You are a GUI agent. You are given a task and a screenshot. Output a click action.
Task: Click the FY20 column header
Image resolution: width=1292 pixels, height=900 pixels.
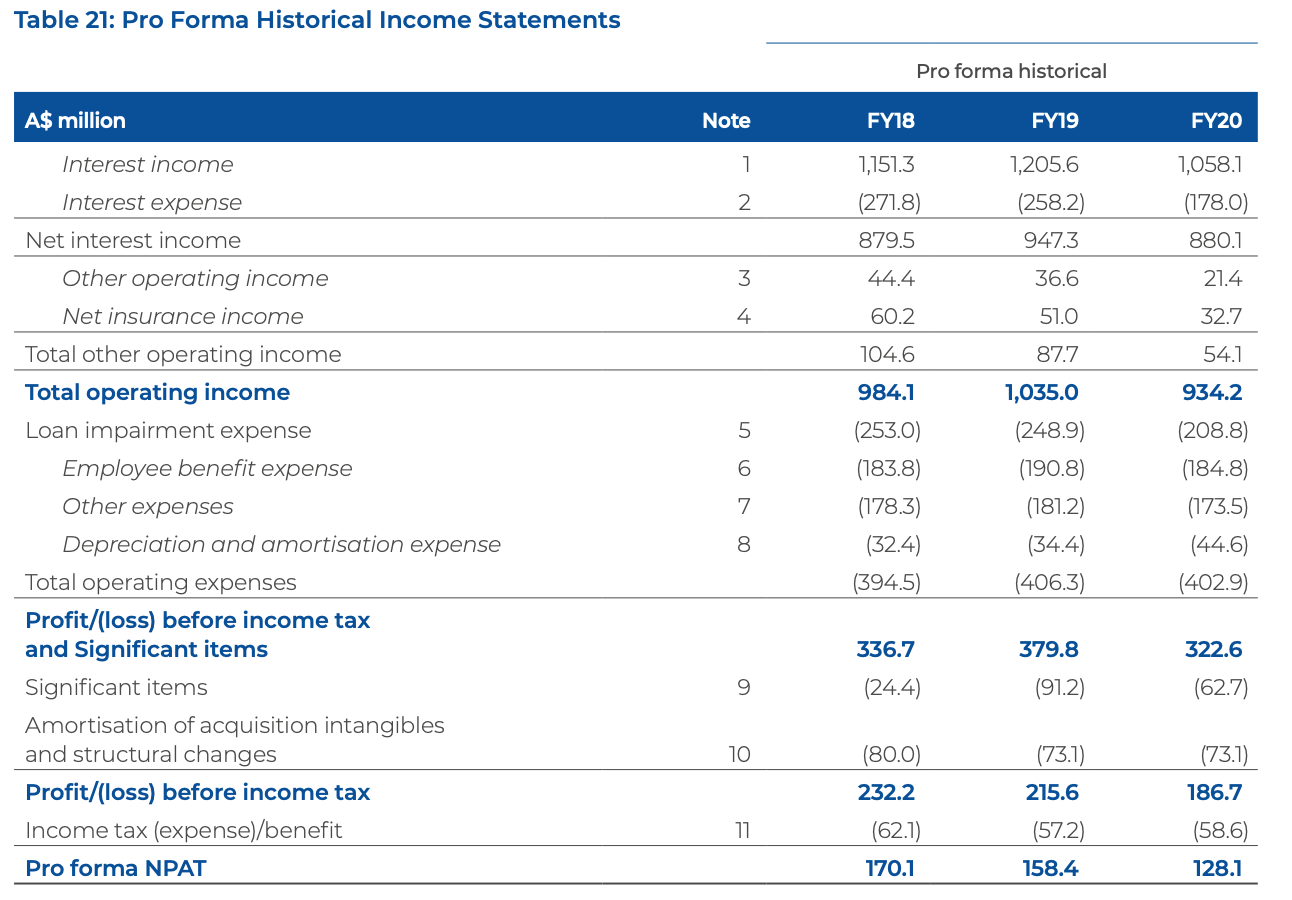[1216, 121]
